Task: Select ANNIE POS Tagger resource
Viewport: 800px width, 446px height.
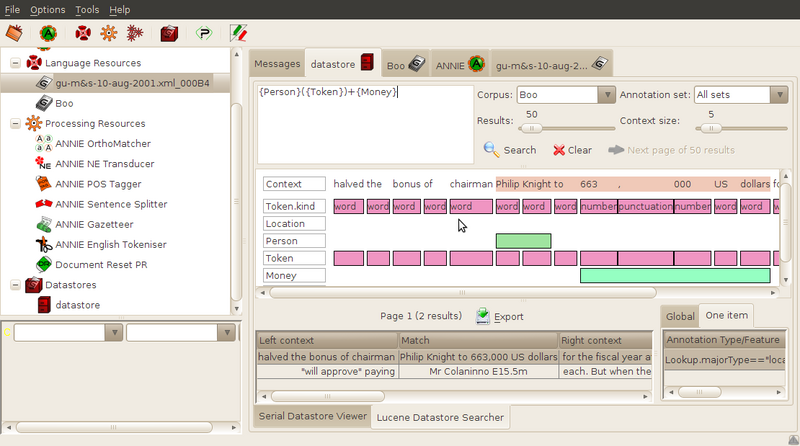Action: click(98, 184)
